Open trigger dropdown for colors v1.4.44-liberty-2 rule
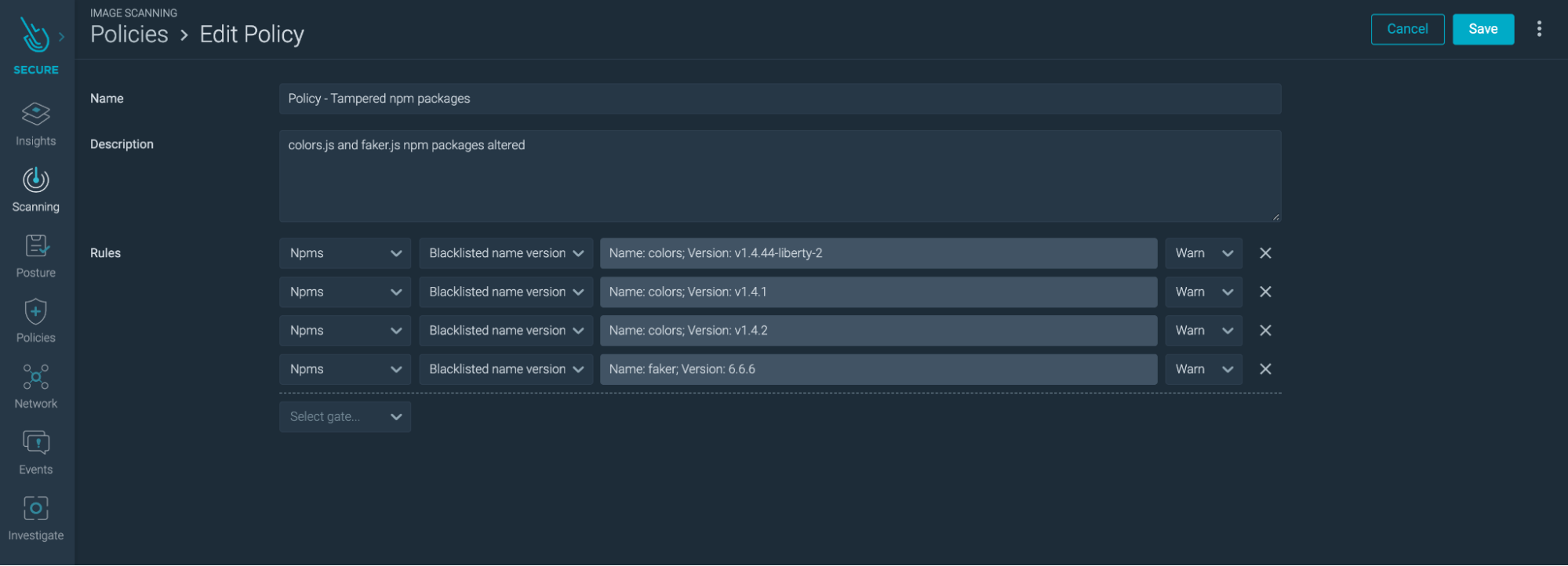Screen dimensions: 1568x566 506,253
